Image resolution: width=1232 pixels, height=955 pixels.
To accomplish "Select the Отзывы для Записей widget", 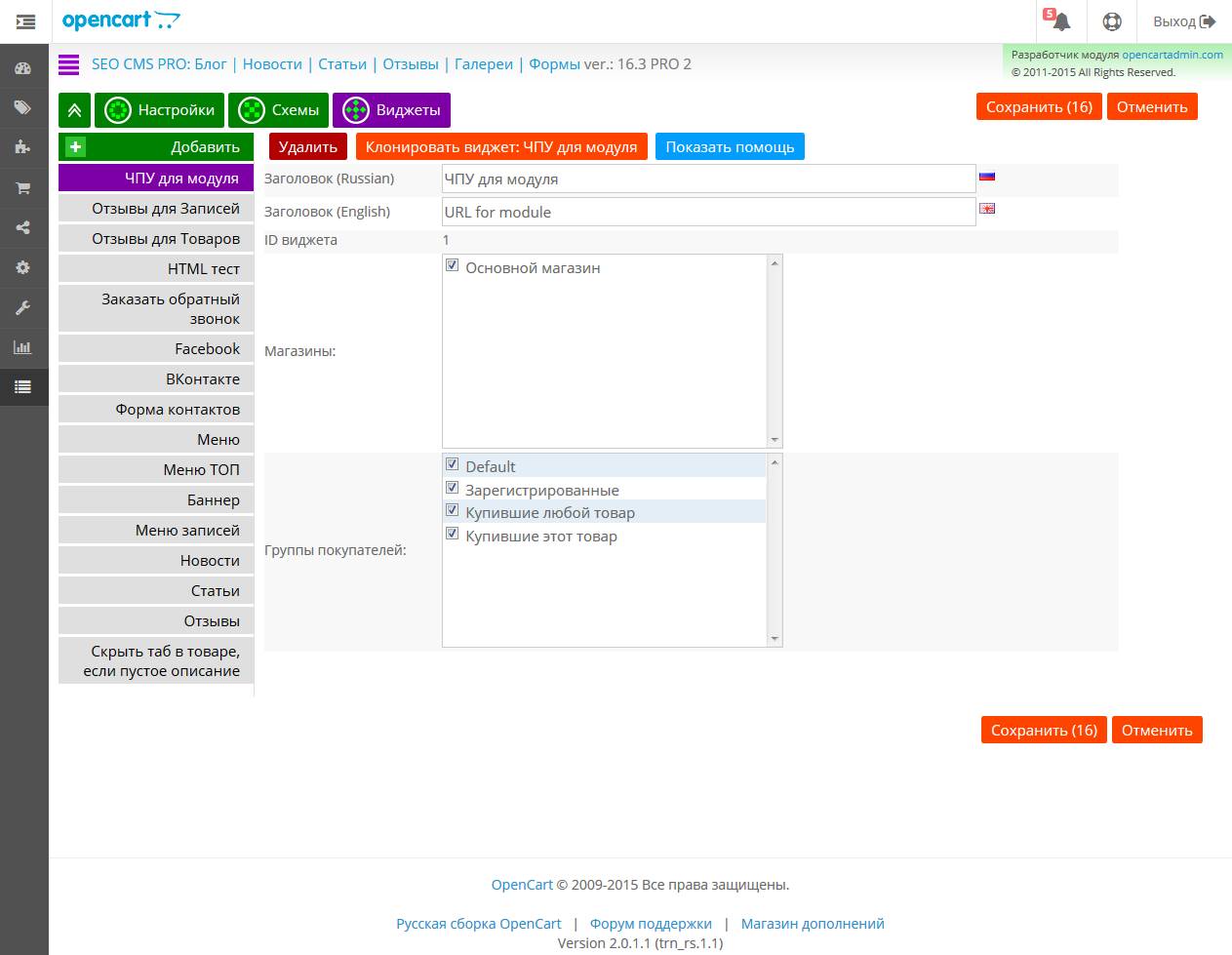I will tap(156, 208).
